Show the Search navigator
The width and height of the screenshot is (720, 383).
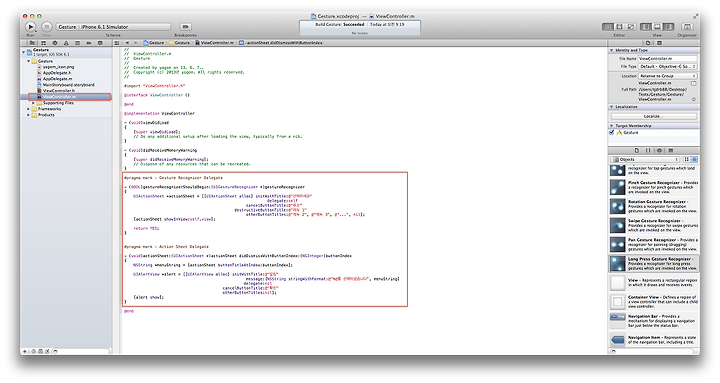[55, 43]
